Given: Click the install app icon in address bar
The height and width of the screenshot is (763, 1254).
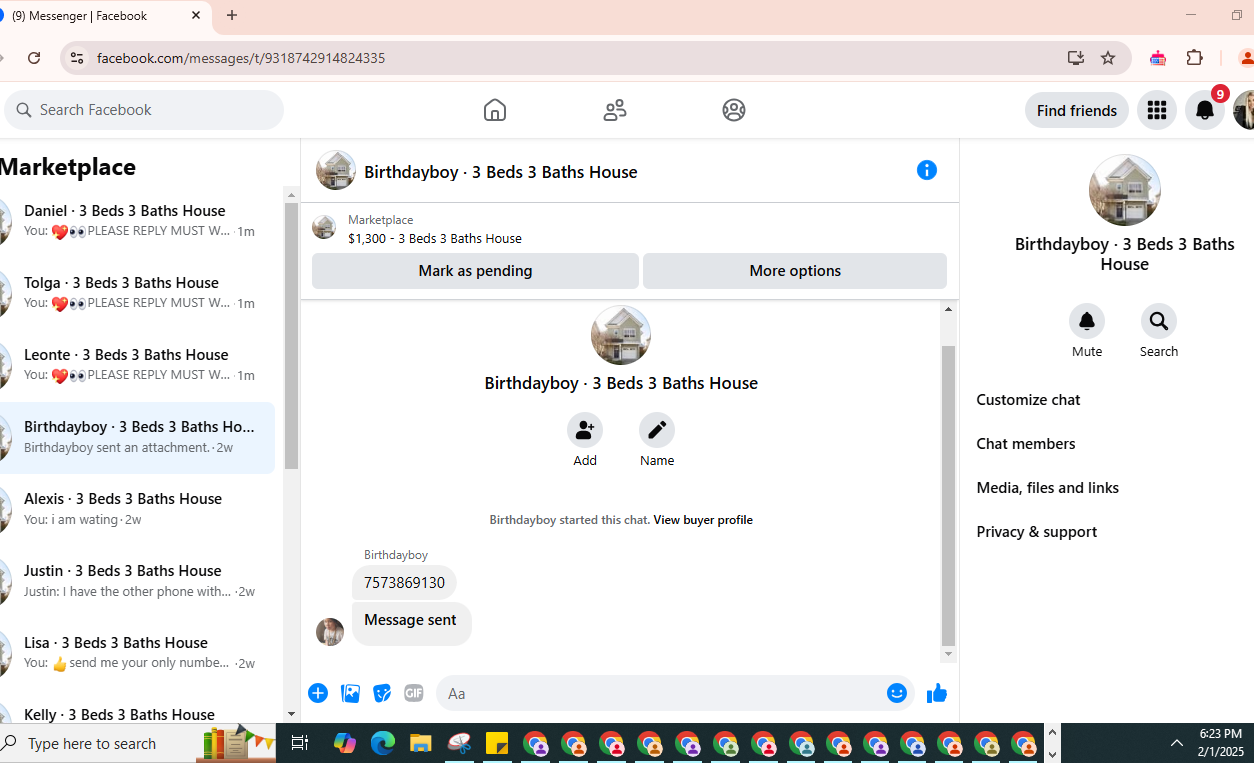Looking at the screenshot, I should [x=1076, y=58].
